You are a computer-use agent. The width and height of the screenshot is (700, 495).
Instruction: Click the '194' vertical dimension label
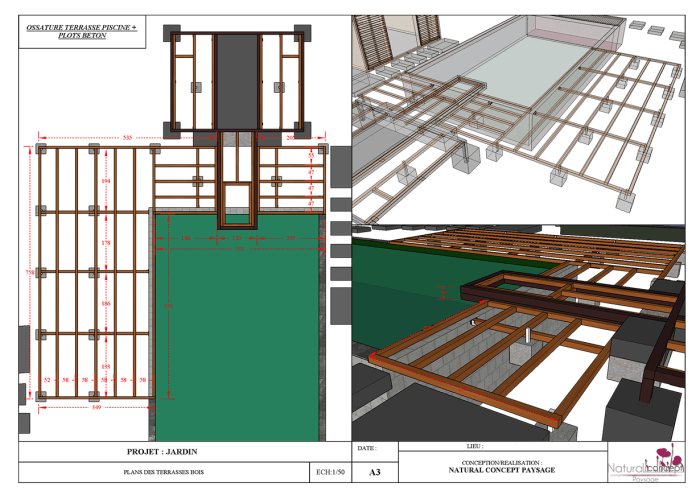(x=106, y=181)
